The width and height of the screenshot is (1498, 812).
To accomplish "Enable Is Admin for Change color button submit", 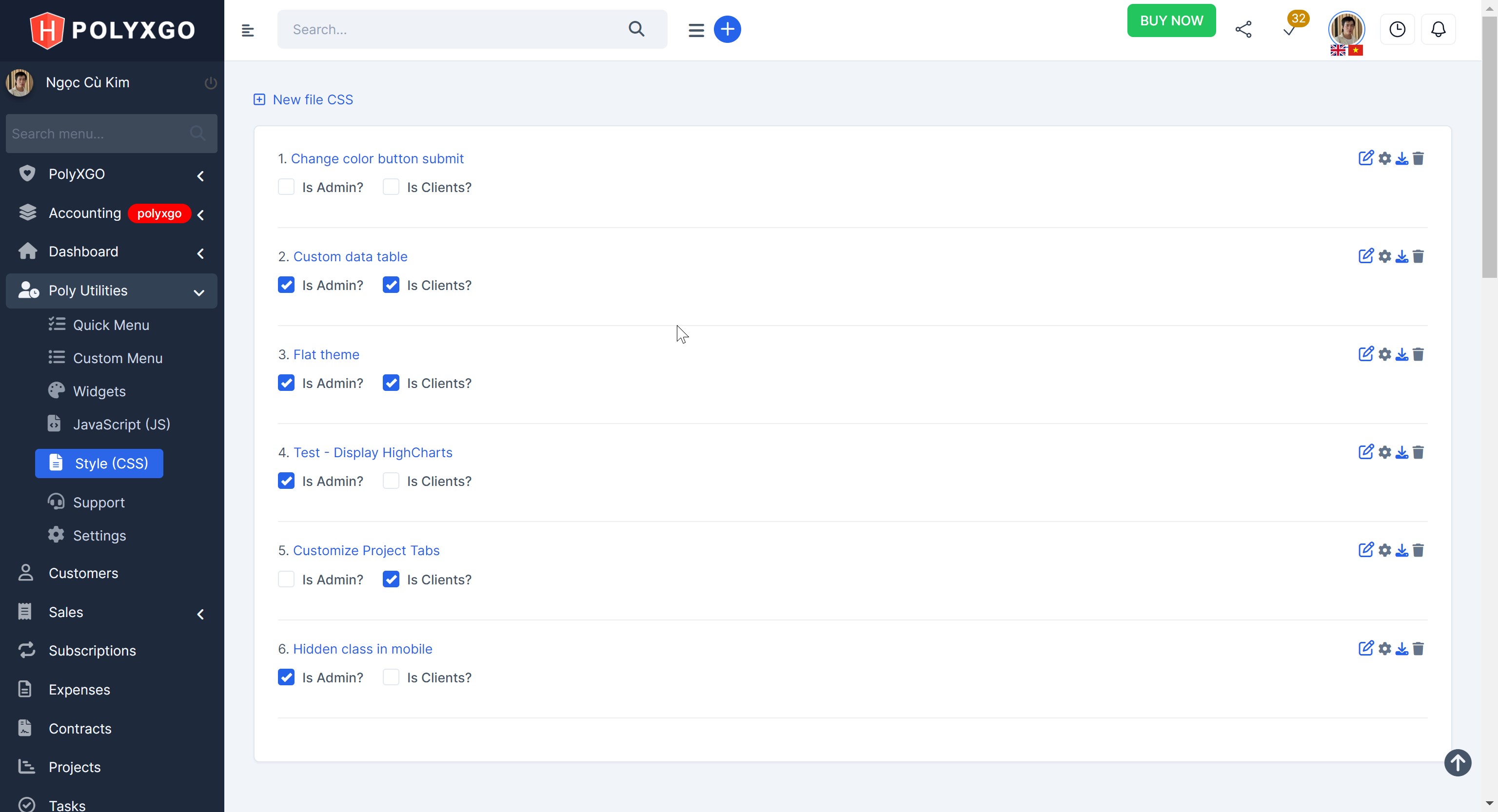I will point(286,187).
